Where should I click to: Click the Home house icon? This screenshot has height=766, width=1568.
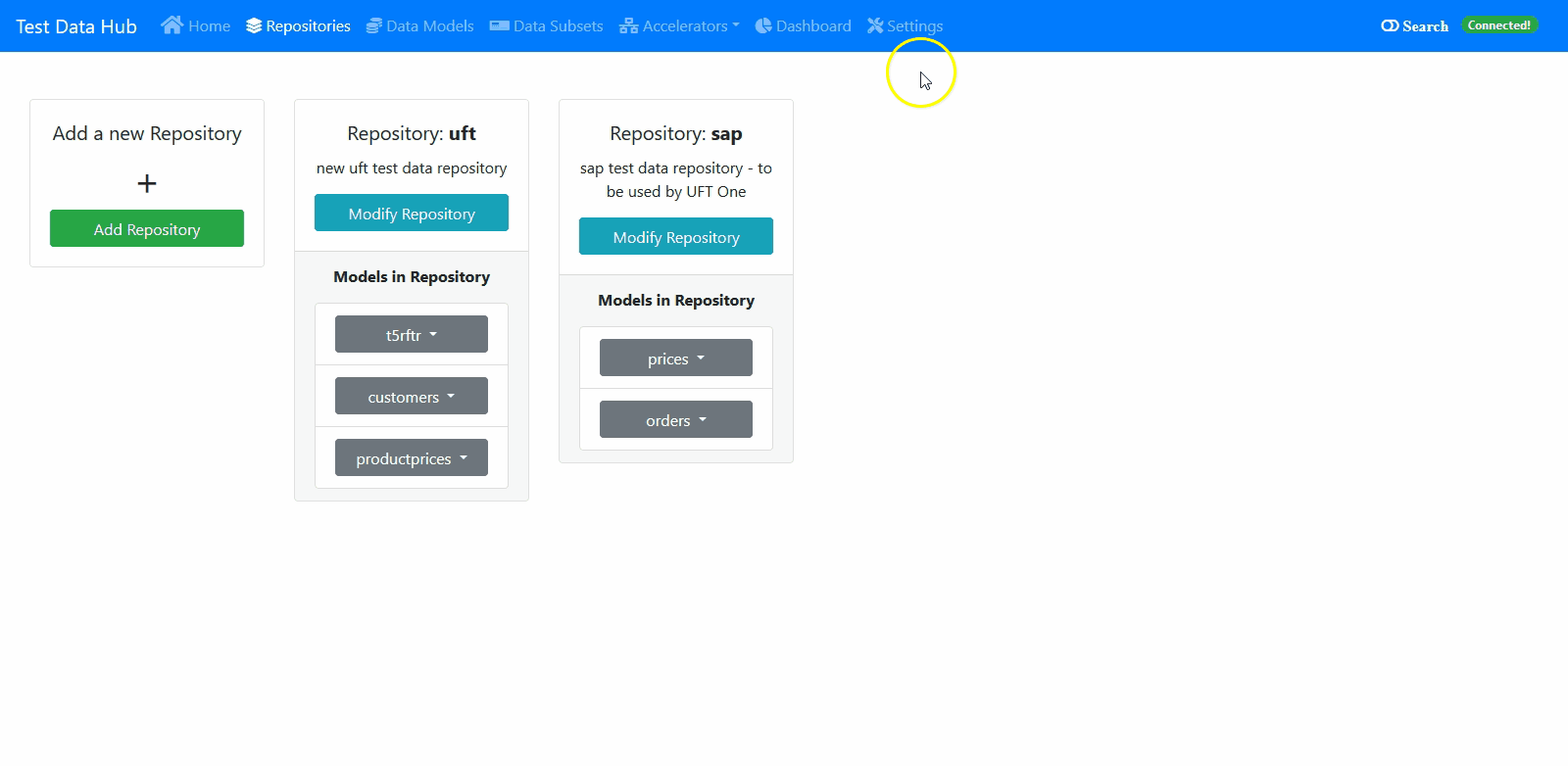[x=171, y=25]
